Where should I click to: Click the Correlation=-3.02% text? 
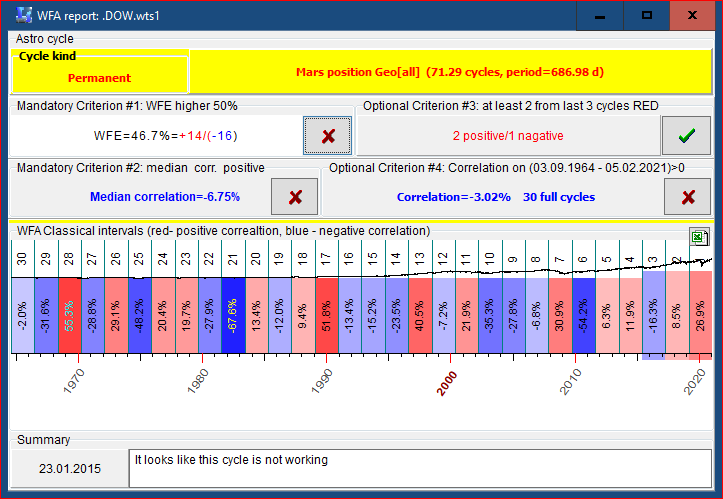coord(454,197)
